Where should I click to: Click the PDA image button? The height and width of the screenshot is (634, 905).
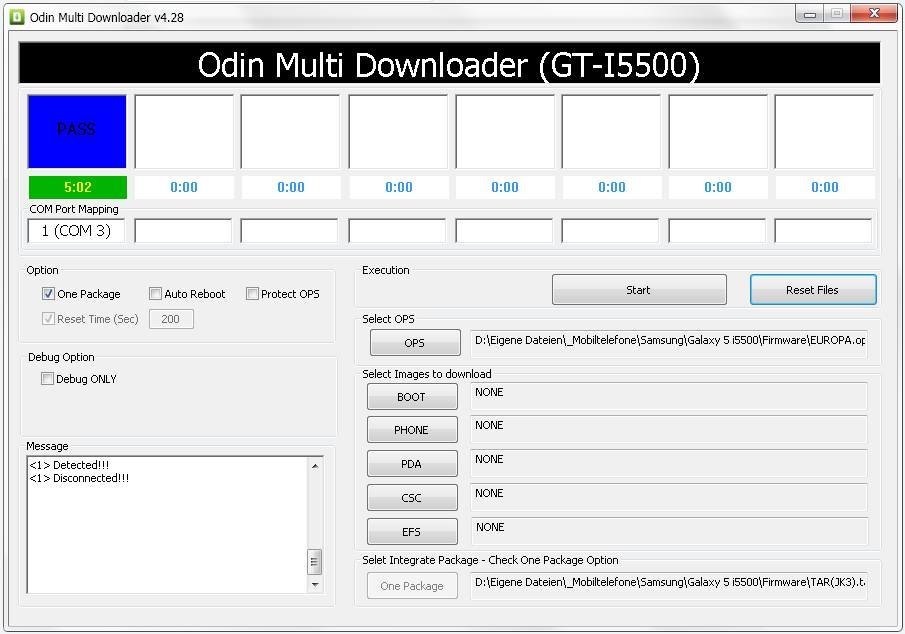coord(412,464)
